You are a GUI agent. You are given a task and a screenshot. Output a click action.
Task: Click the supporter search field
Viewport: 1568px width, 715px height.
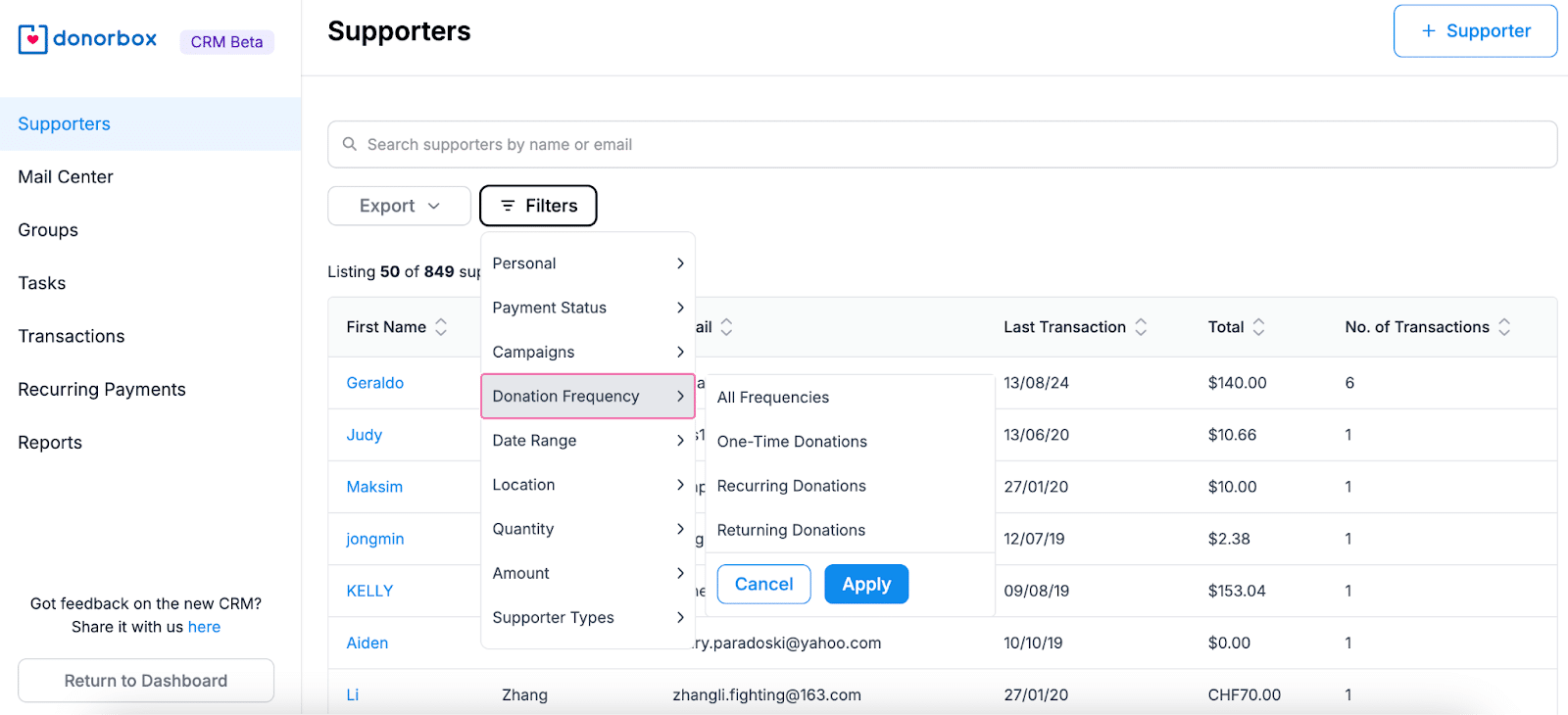(x=941, y=145)
